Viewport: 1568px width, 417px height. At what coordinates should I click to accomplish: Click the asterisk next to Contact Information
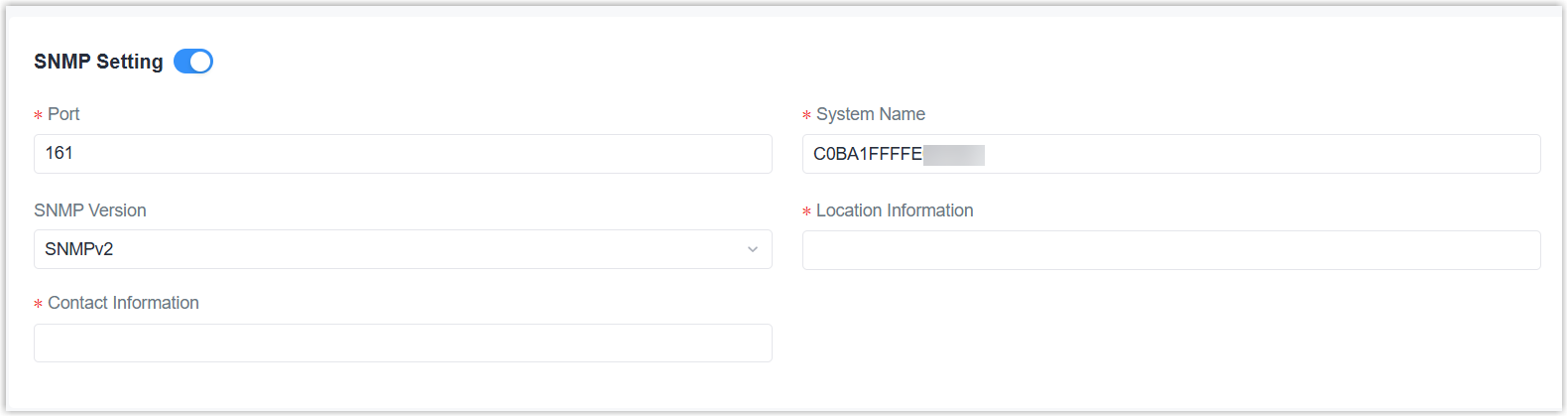click(39, 304)
